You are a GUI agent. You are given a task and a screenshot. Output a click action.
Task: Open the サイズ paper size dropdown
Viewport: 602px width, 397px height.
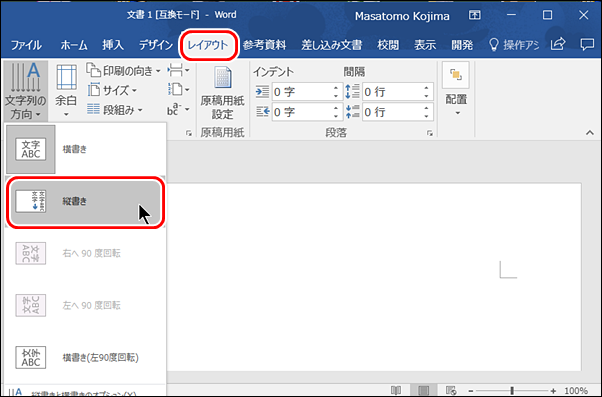112,91
